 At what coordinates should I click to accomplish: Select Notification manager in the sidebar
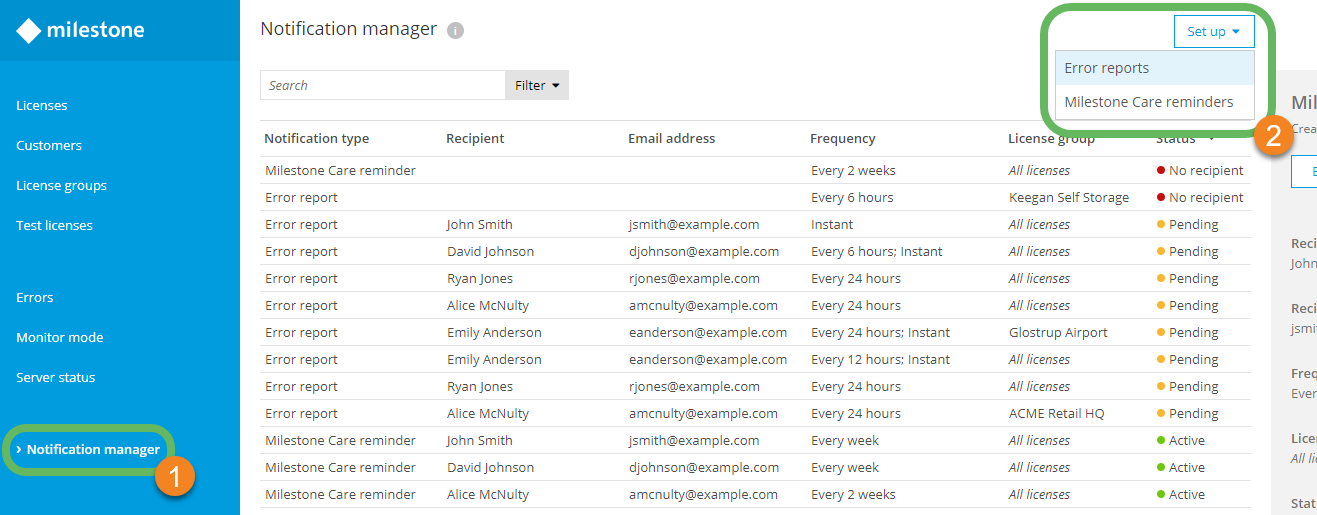pos(93,450)
